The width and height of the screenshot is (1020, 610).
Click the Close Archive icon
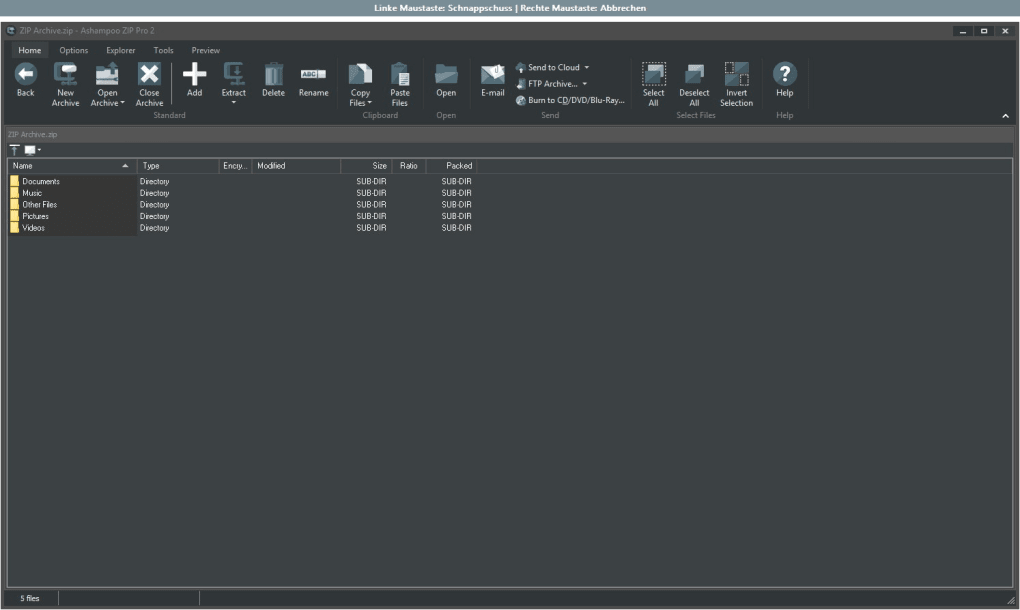tap(149, 80)
